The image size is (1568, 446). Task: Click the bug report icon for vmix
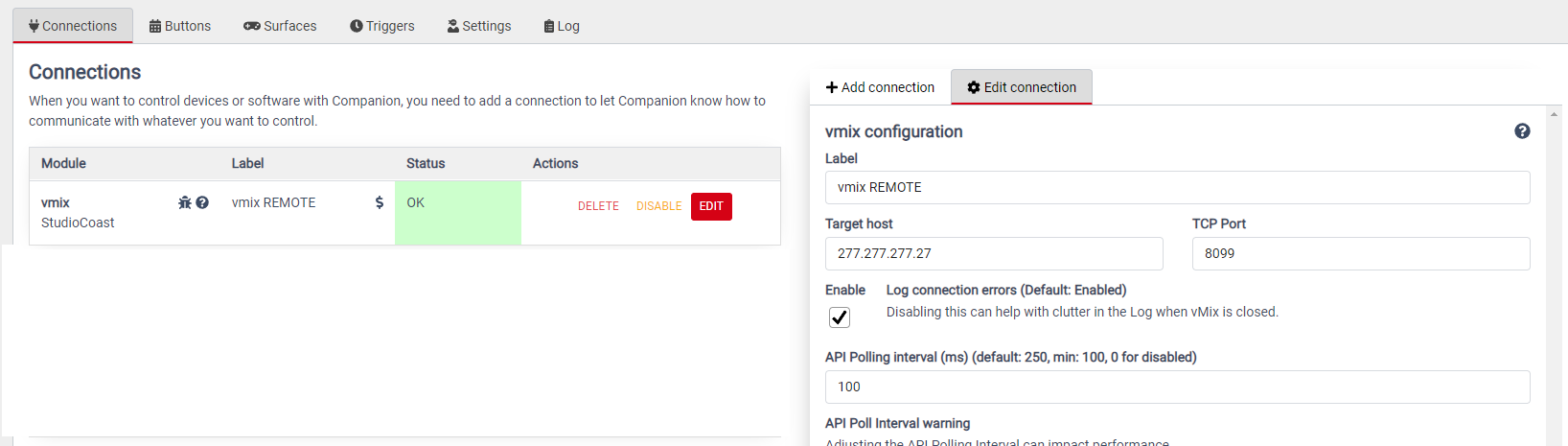(x=185, y=202)
